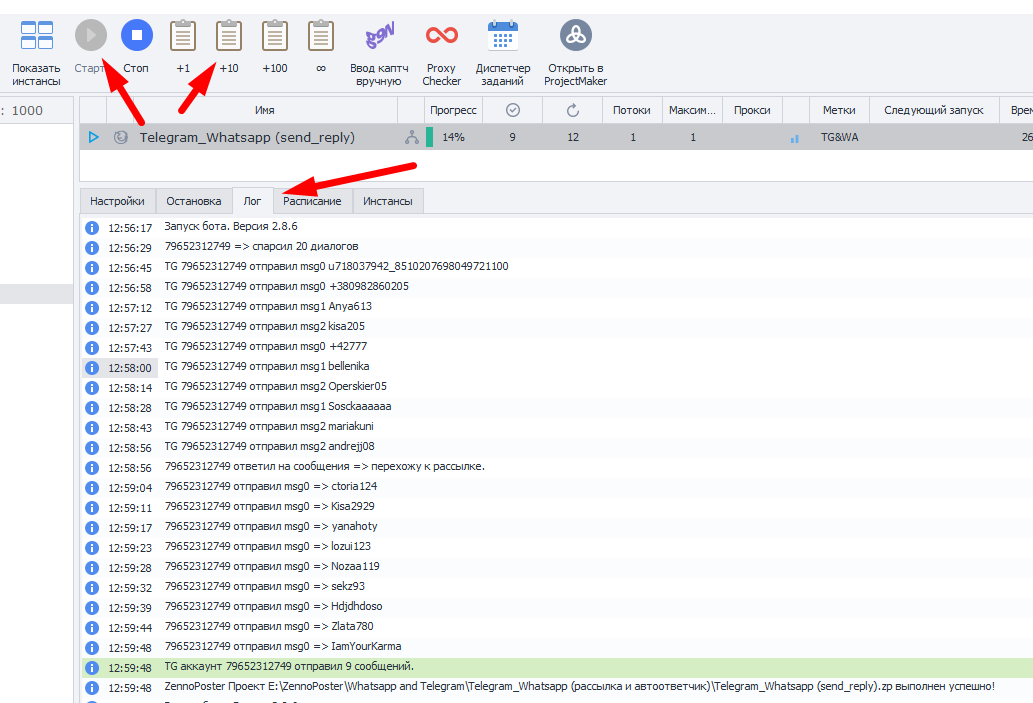Viewport: 1033px width, 703px height.
Task: Click info icon at 12:59:04 log row
Action: pyautogui.click(x=92, y=488)
